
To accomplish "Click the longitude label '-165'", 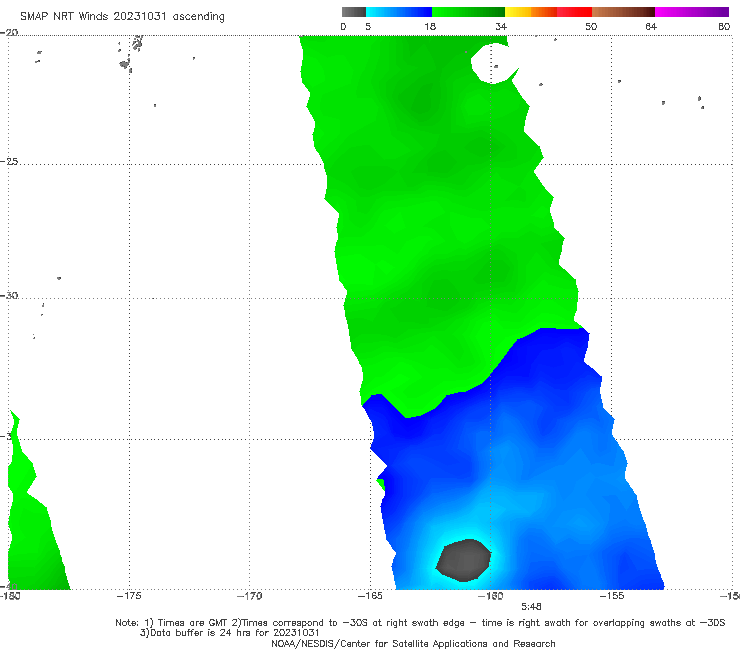I will pos(370,596).
